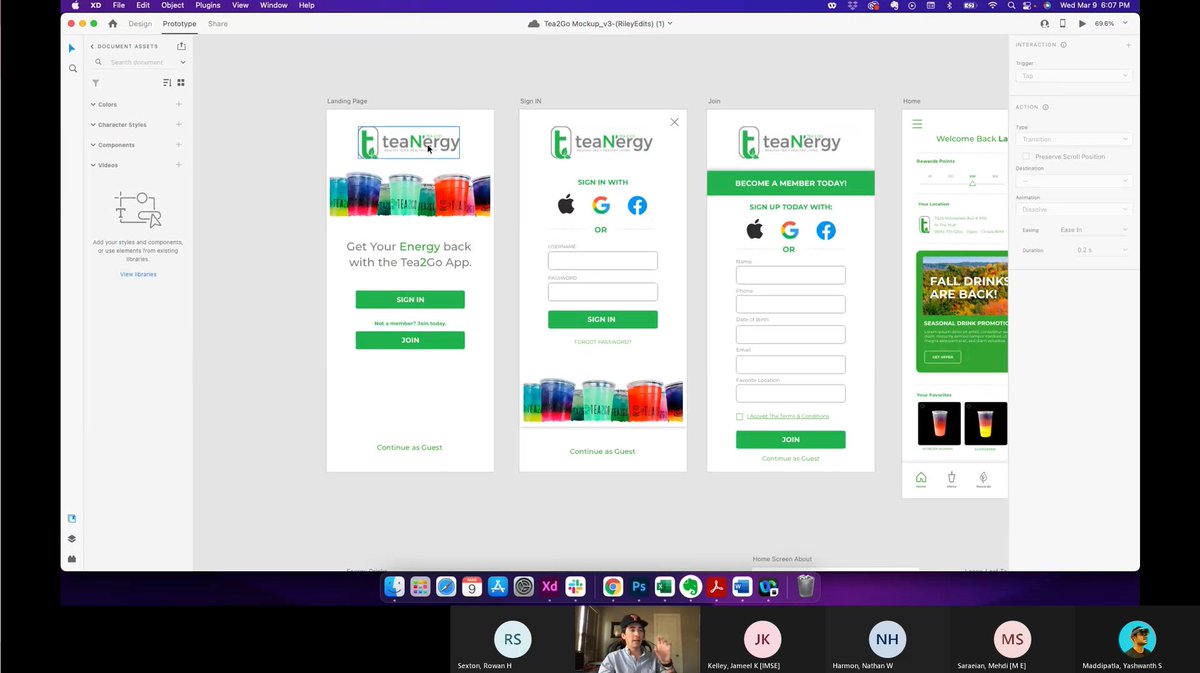1200x673 pixels.
Task: Close the Sign IN artboard X icon
Action: click(x=674, y=122)
